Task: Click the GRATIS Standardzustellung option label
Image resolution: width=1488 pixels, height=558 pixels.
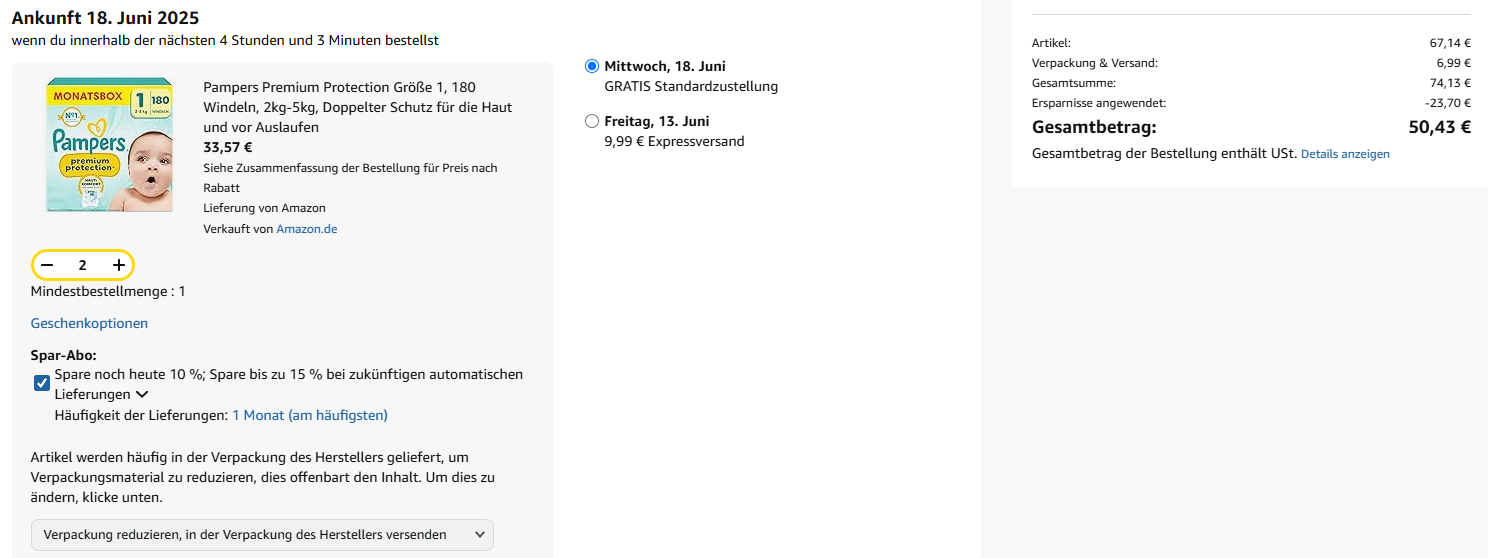Action: (x=691, y=86)
